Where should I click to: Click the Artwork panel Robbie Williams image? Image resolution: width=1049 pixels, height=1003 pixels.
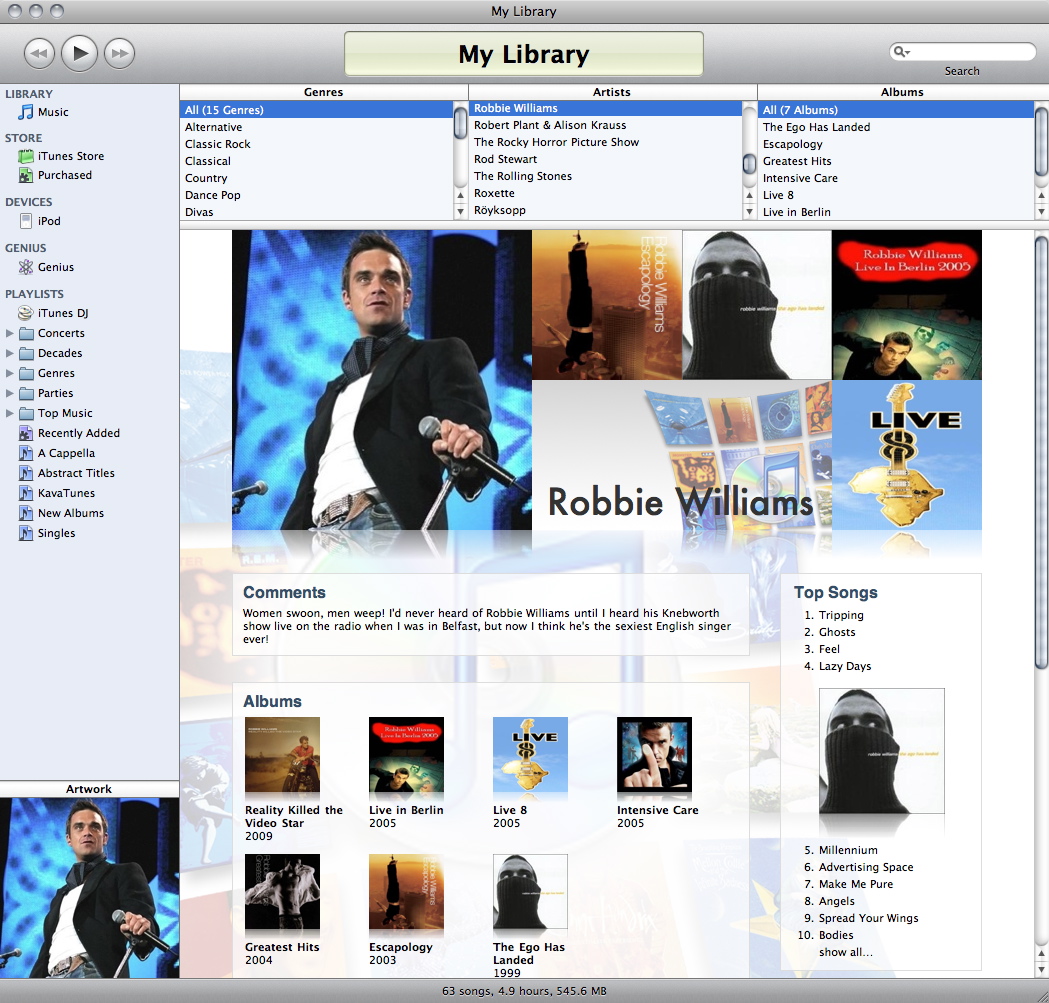pos(90,888)
